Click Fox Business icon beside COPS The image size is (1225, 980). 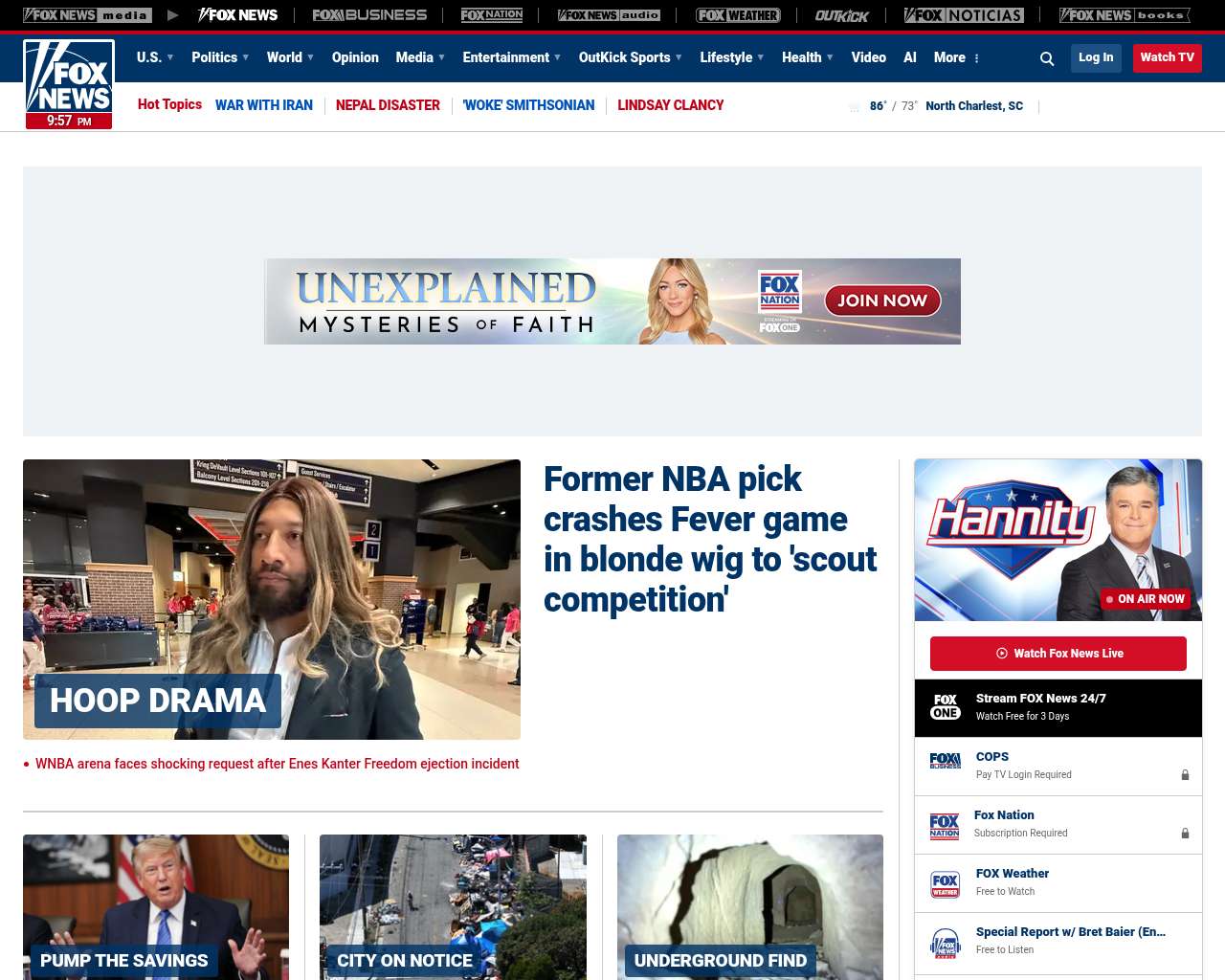coord(946,761)
